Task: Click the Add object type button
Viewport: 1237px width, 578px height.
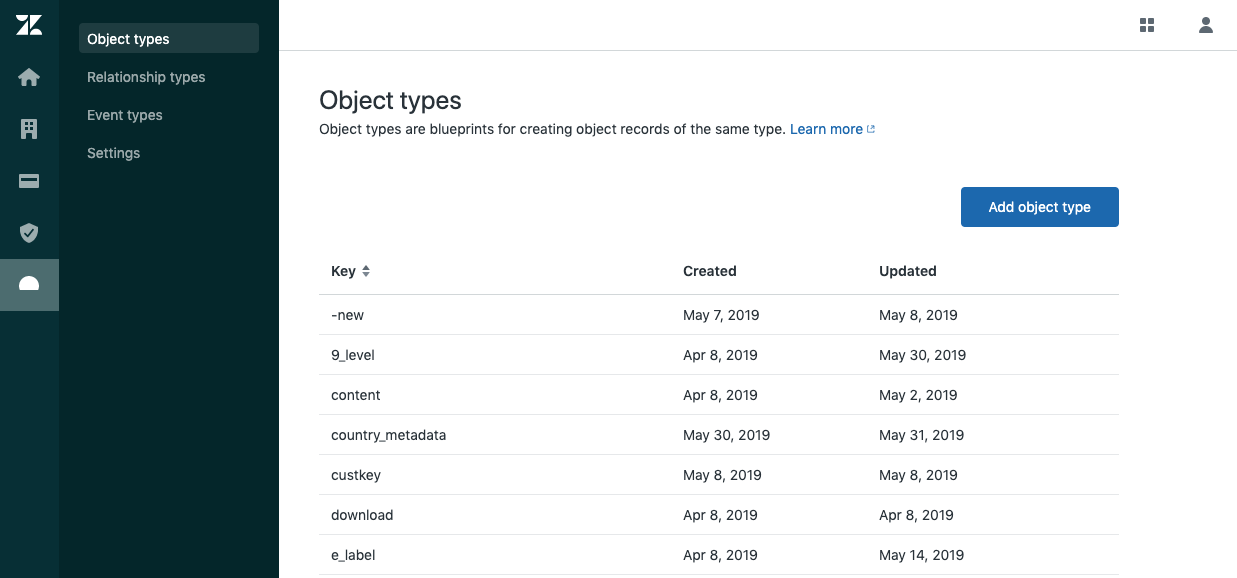Action: pos(1039,206)
